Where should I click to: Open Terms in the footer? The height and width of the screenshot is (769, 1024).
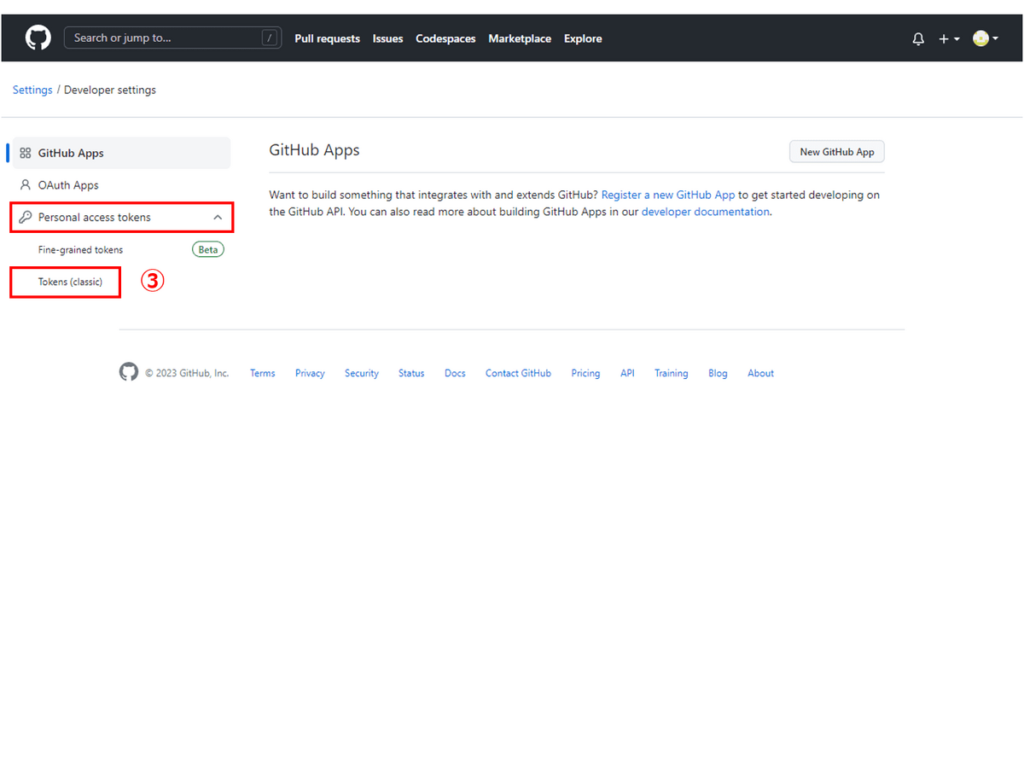tap(263, 373)
